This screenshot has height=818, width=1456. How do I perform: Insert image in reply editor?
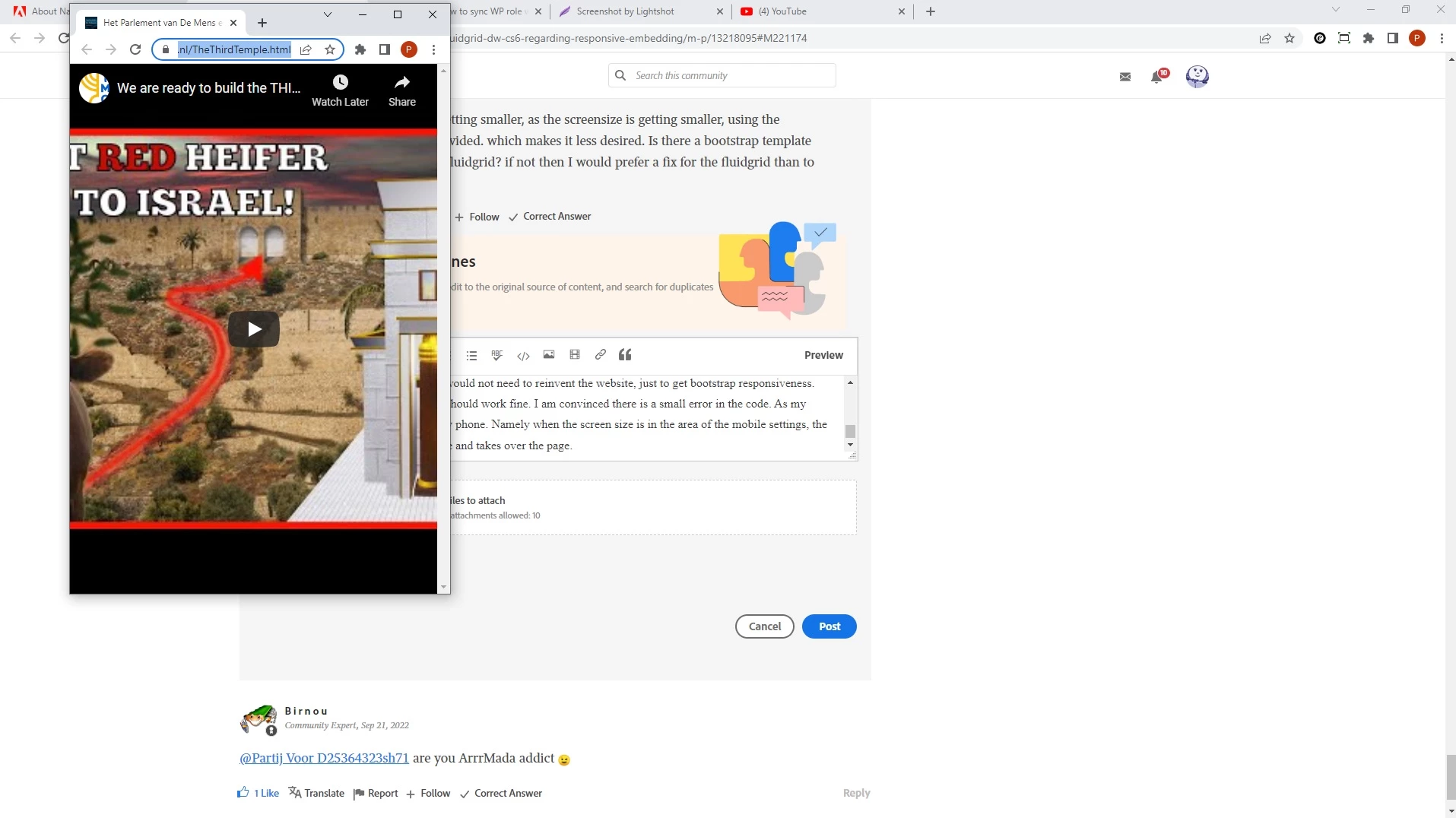click(x=549, y=355)
